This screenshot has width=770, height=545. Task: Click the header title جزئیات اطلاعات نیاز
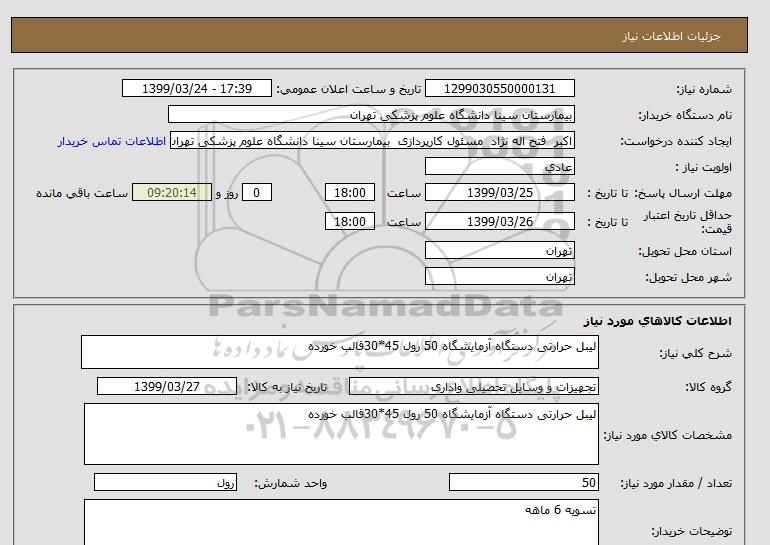(671, 36)
